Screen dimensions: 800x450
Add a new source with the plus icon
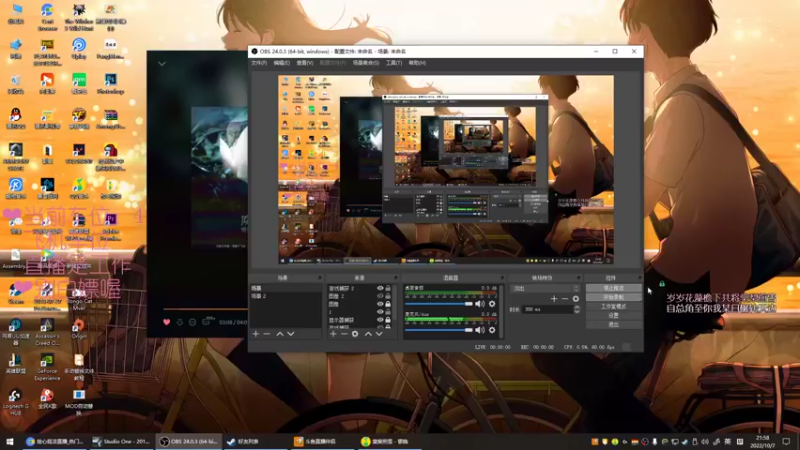tap(333, 334)
